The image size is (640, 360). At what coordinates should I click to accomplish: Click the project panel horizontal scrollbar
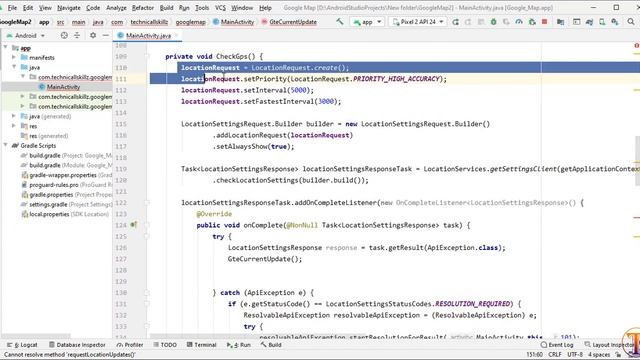(x=36, y=336)
